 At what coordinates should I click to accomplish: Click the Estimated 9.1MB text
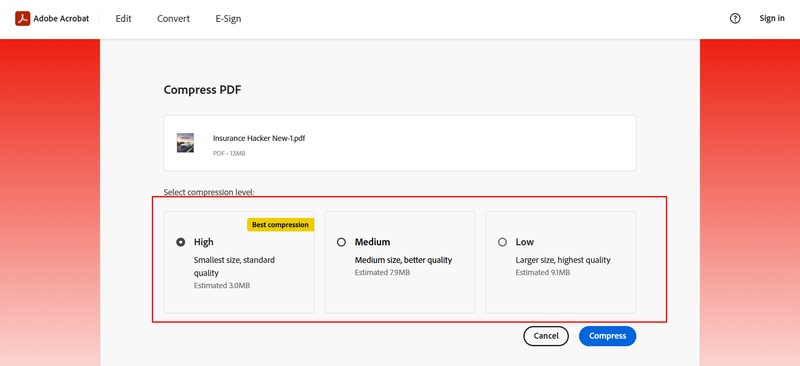coord(543,273)
